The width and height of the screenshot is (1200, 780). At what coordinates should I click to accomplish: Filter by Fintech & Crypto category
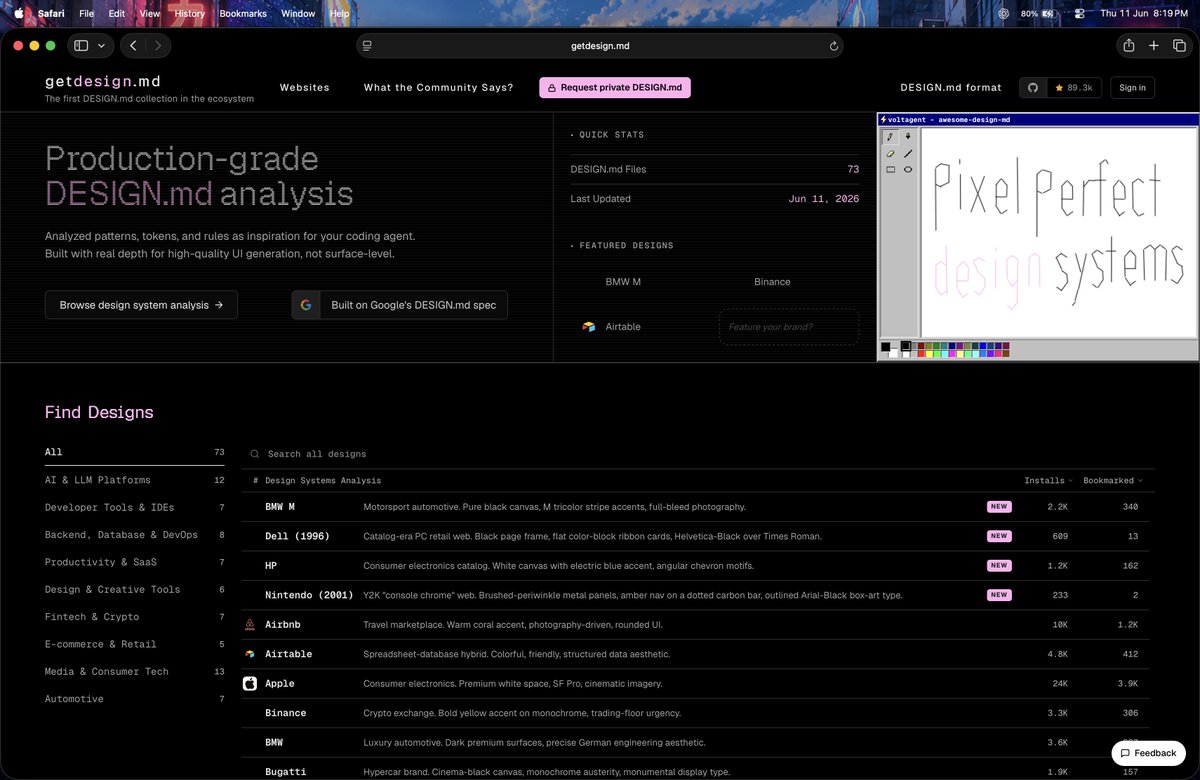(134, 617)
